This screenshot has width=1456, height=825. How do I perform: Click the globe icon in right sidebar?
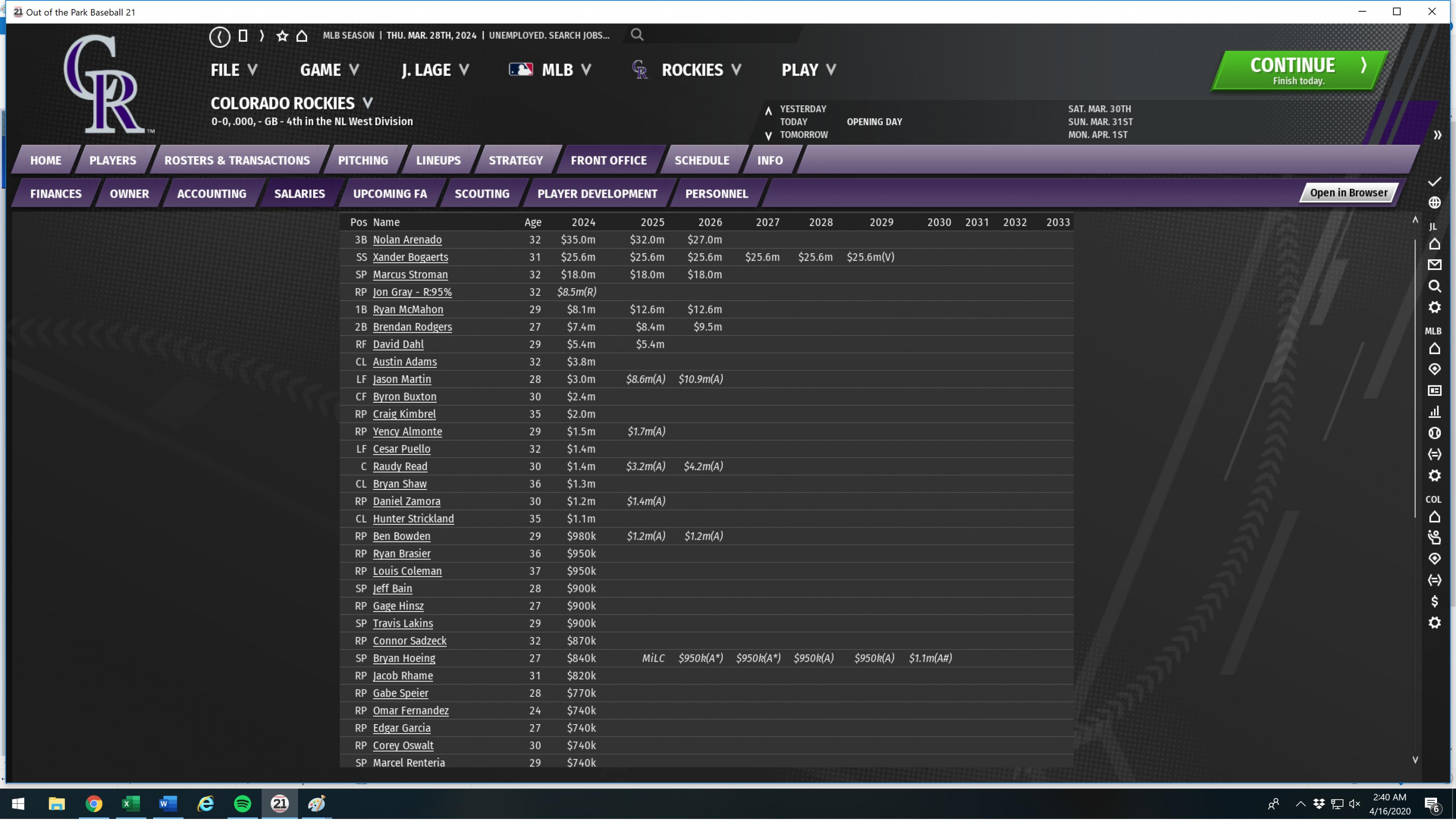pyautogui.click(x=1434, y=203)
